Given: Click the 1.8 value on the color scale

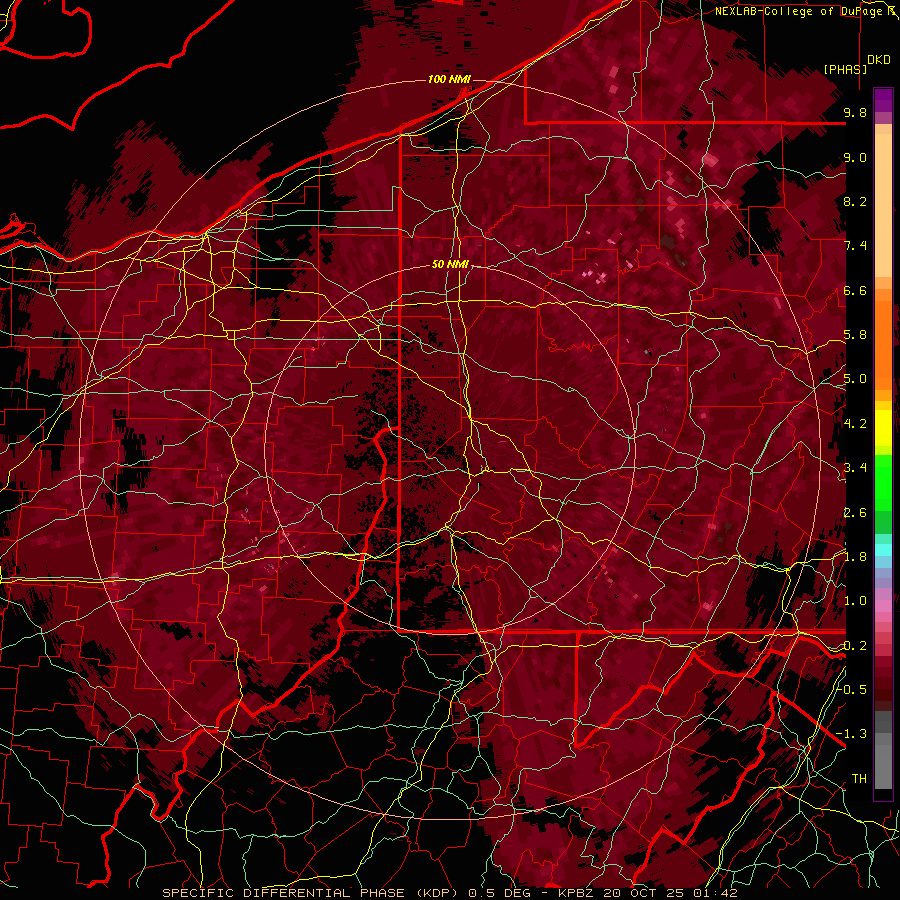Looking at the screenshot, I should point(855,557).
